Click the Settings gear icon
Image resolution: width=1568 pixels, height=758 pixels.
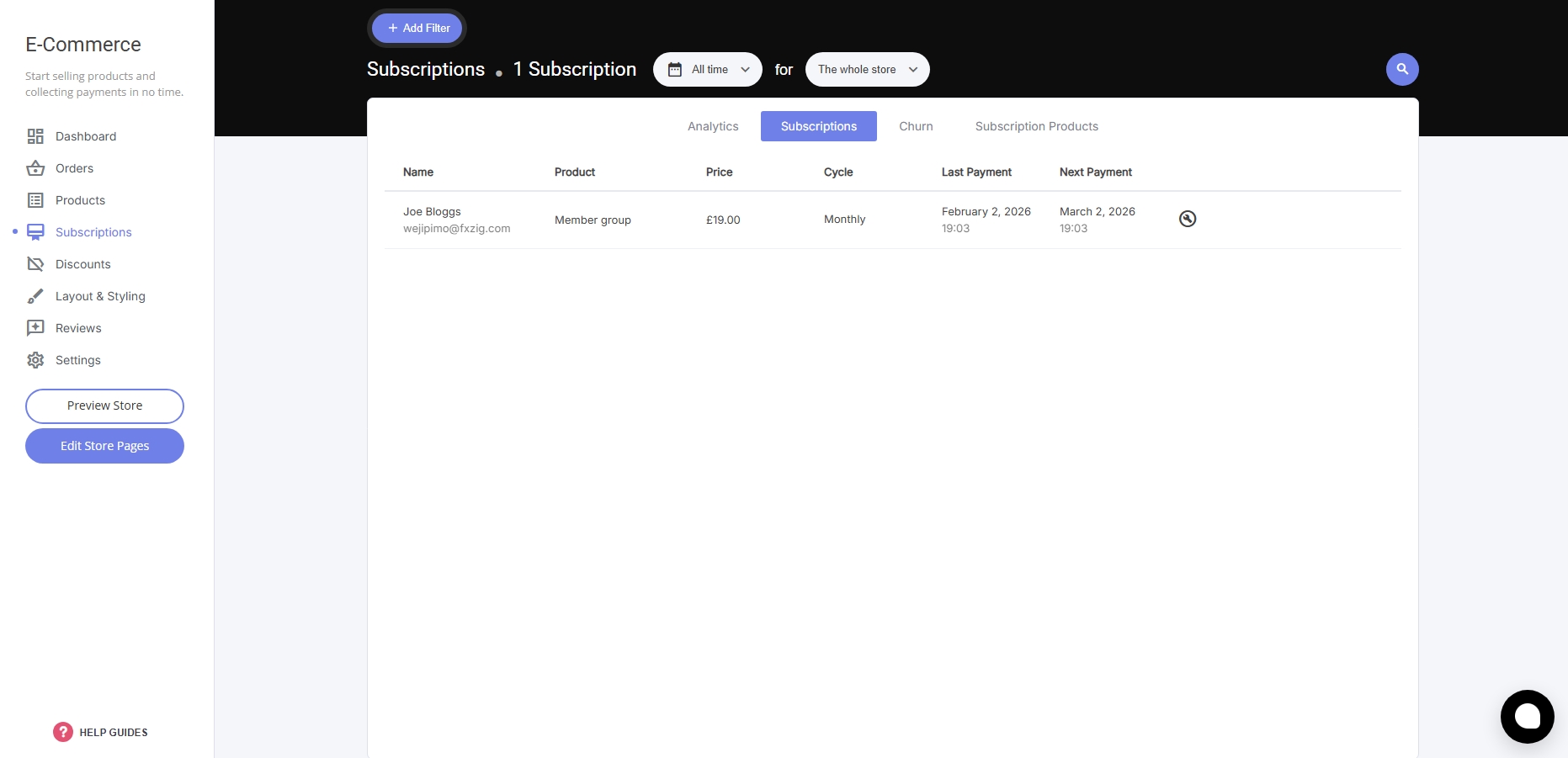35,360
